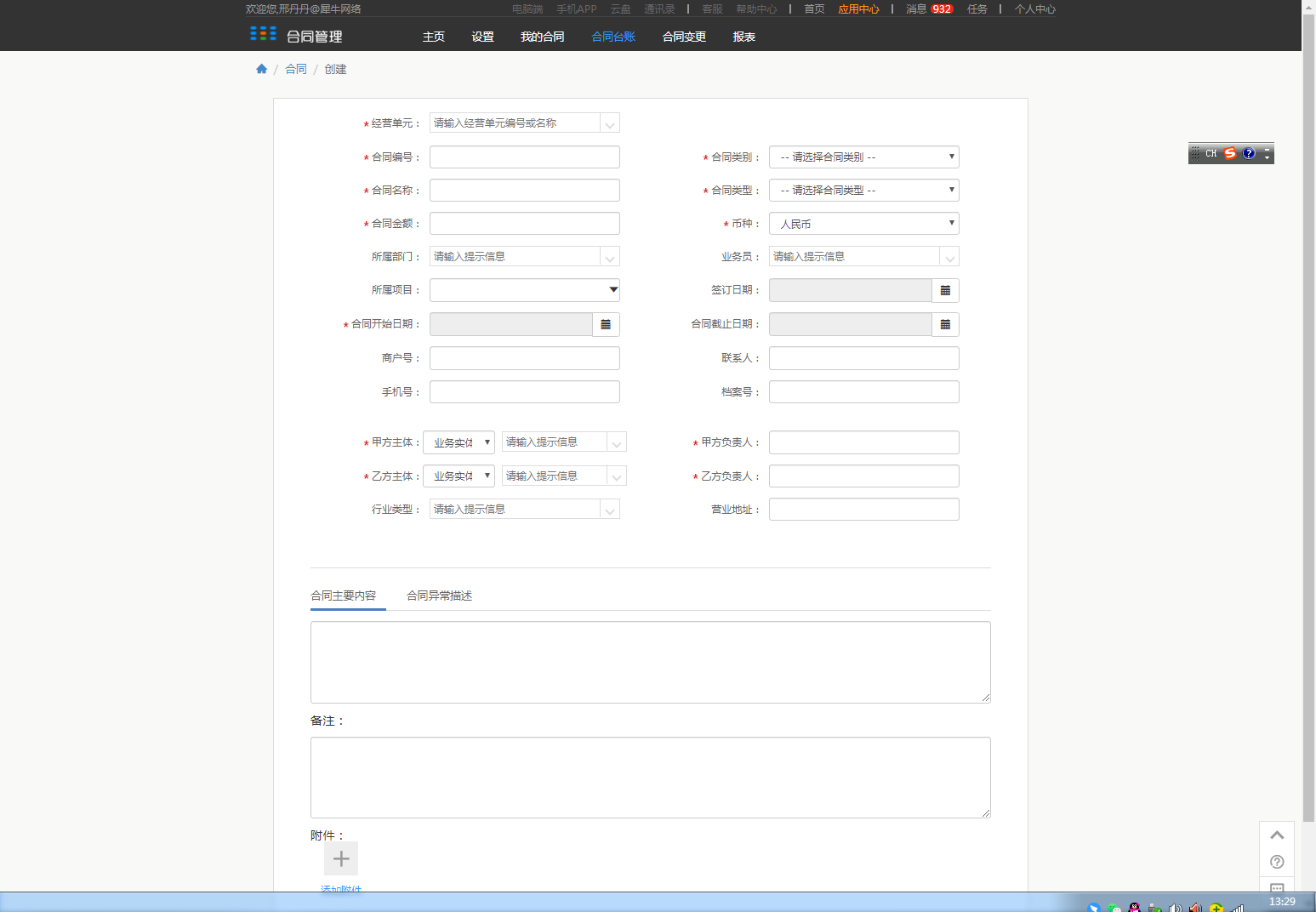Screen dimensions: 1316x912
Task: Click the 13:29 taskbar clock
Action: tap(1282, 901)
